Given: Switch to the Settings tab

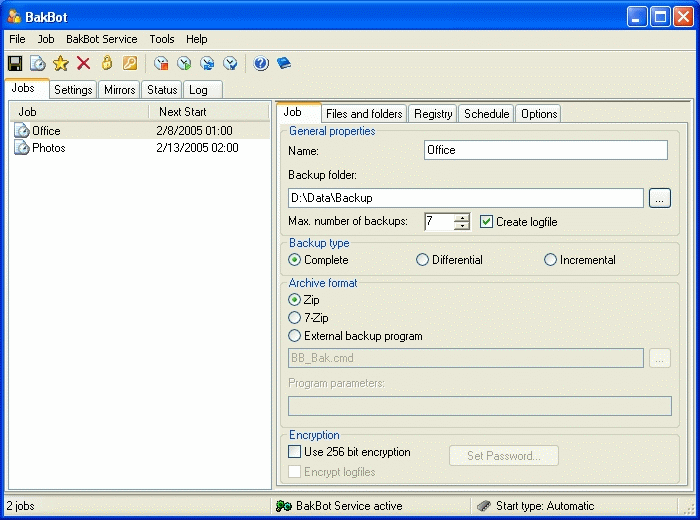Looking at the screenshot, I should (x=73, y=90).
